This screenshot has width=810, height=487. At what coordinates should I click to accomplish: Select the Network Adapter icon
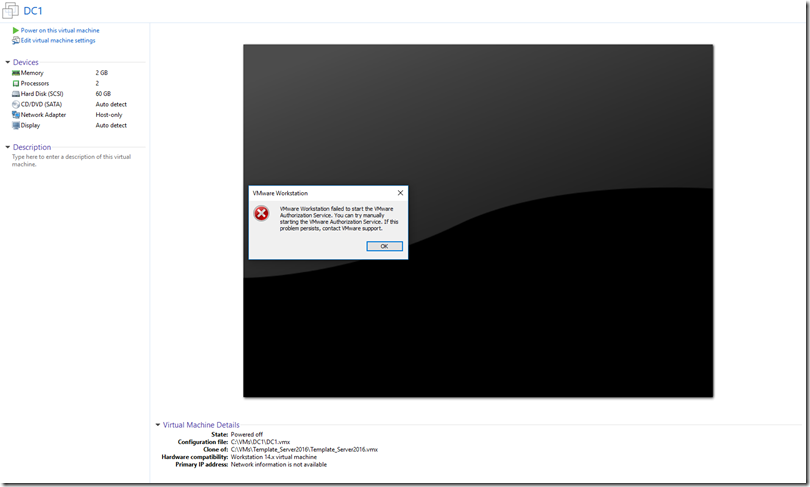coord(15,115)
